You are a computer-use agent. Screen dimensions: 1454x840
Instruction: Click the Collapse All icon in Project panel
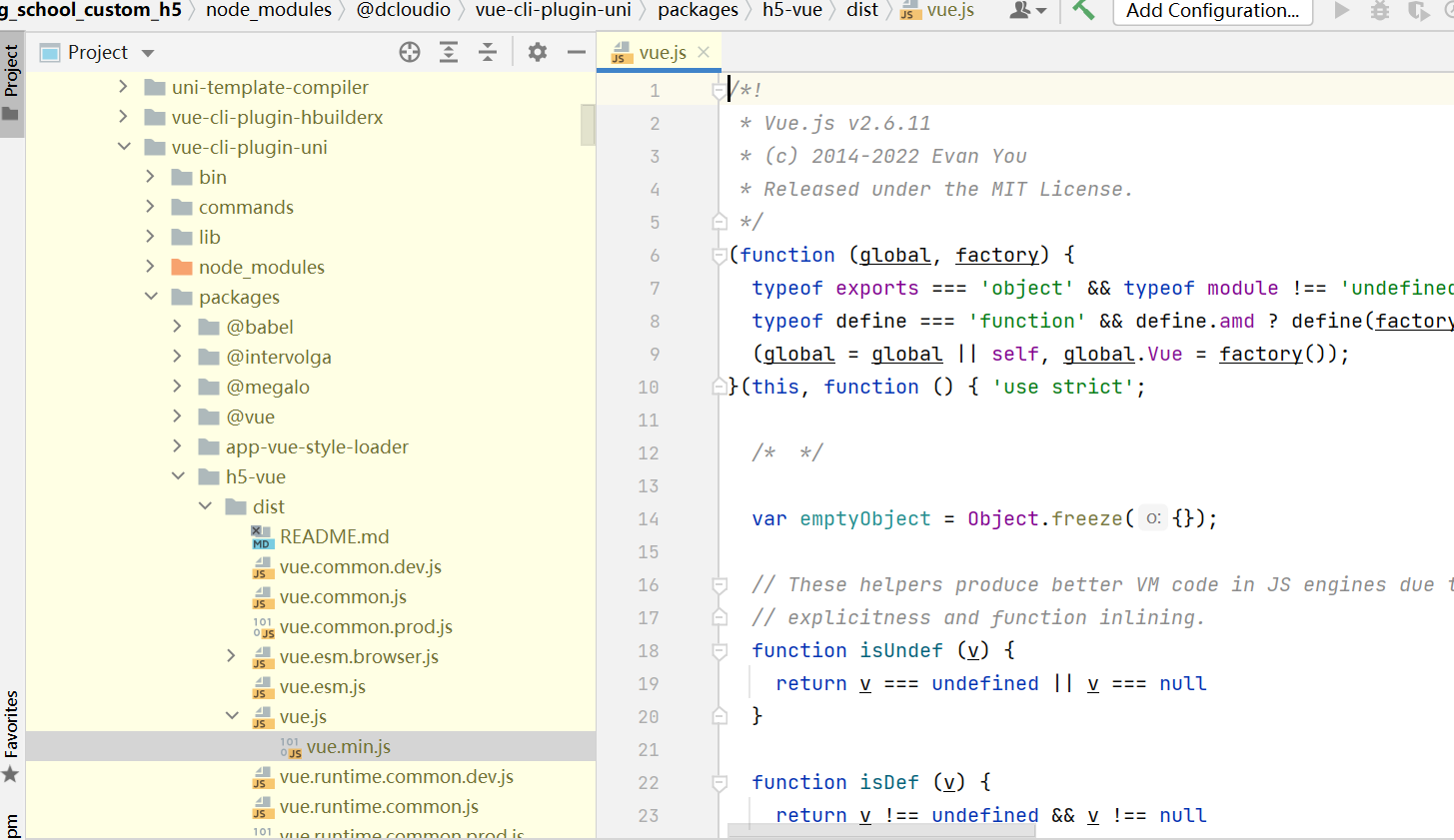(488, 52)
